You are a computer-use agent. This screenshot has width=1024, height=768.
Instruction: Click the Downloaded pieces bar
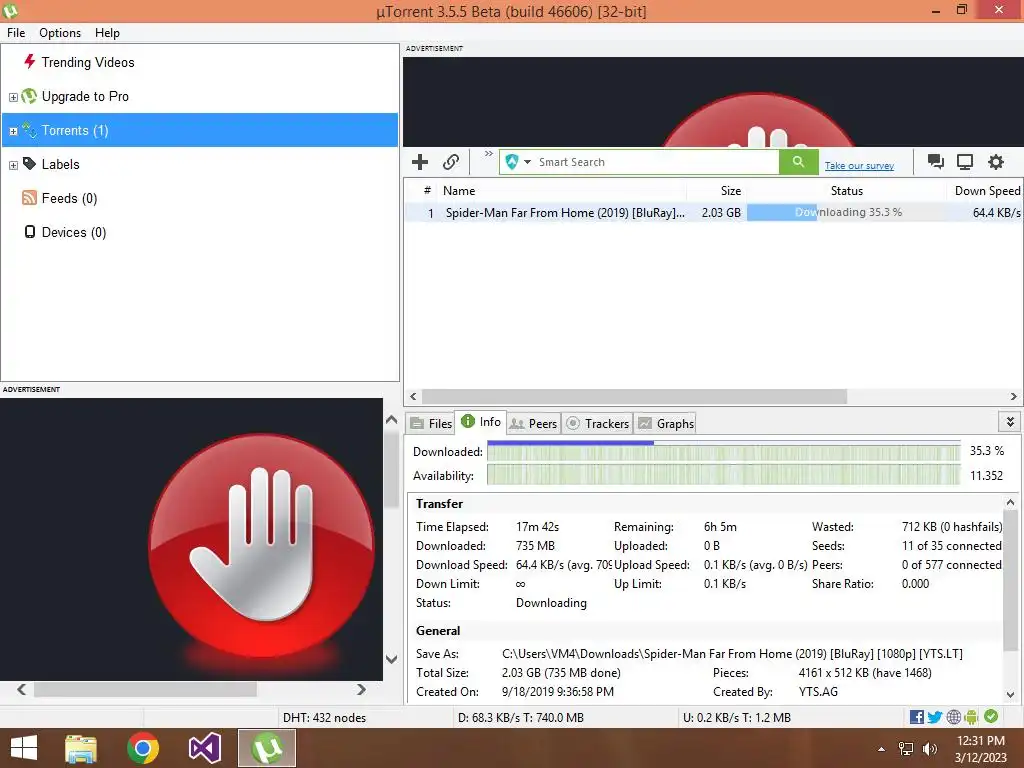[x=724, y=452]
